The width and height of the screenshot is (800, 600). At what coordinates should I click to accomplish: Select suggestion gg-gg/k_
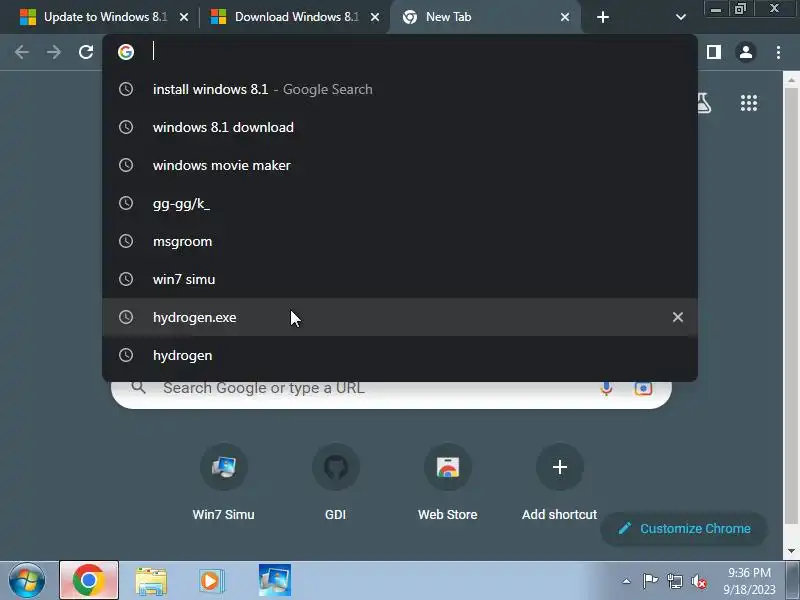click(x=399, y=203)
